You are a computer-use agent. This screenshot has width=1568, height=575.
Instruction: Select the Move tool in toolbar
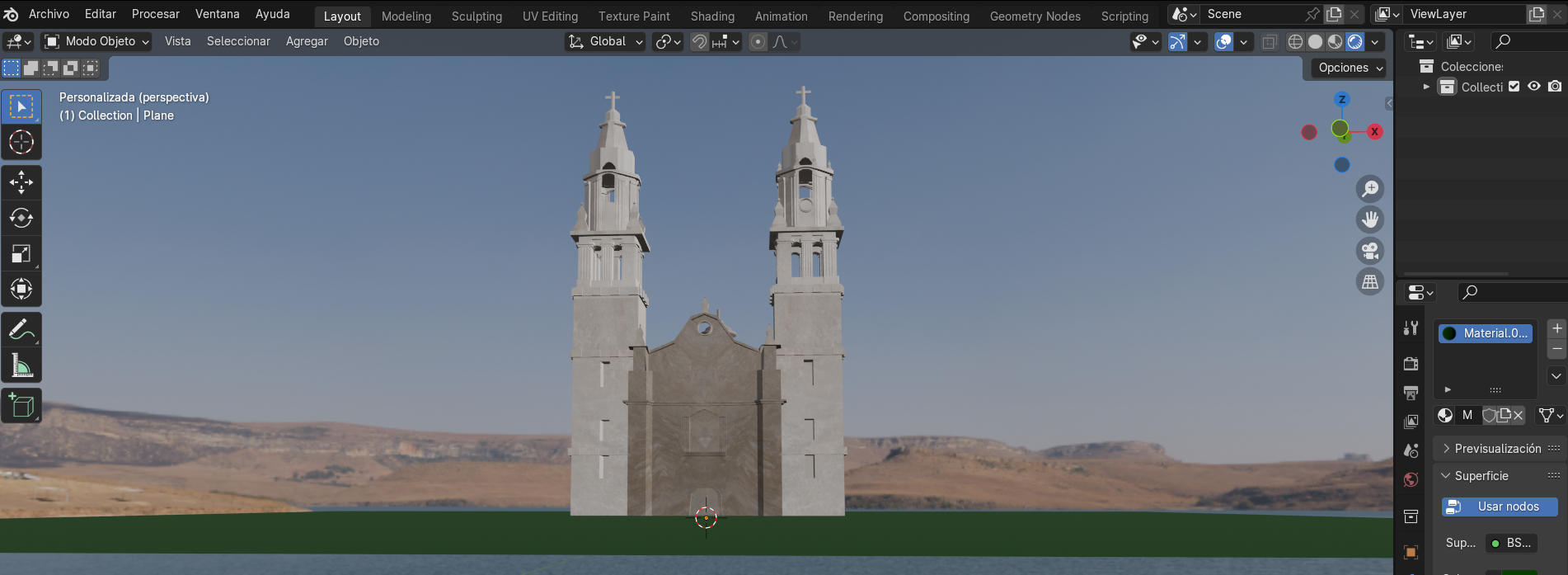(x=21, y=182)
